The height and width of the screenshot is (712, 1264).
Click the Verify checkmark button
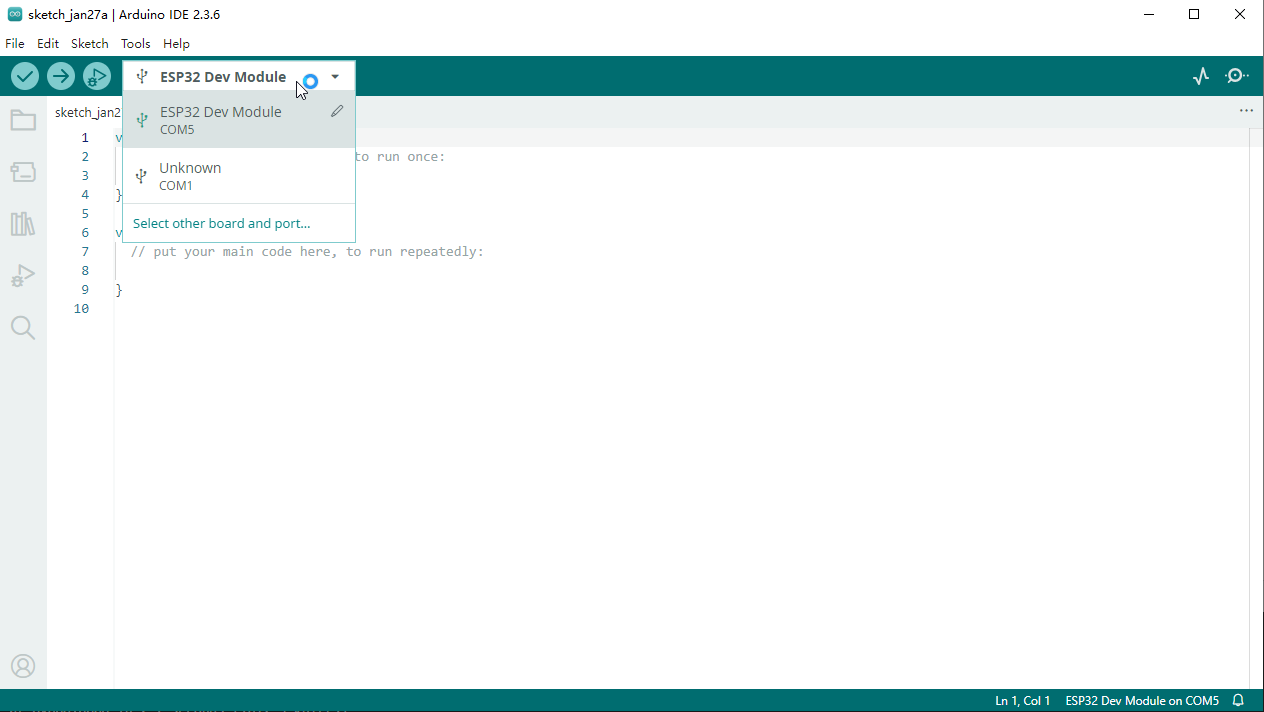click(25, 76)
